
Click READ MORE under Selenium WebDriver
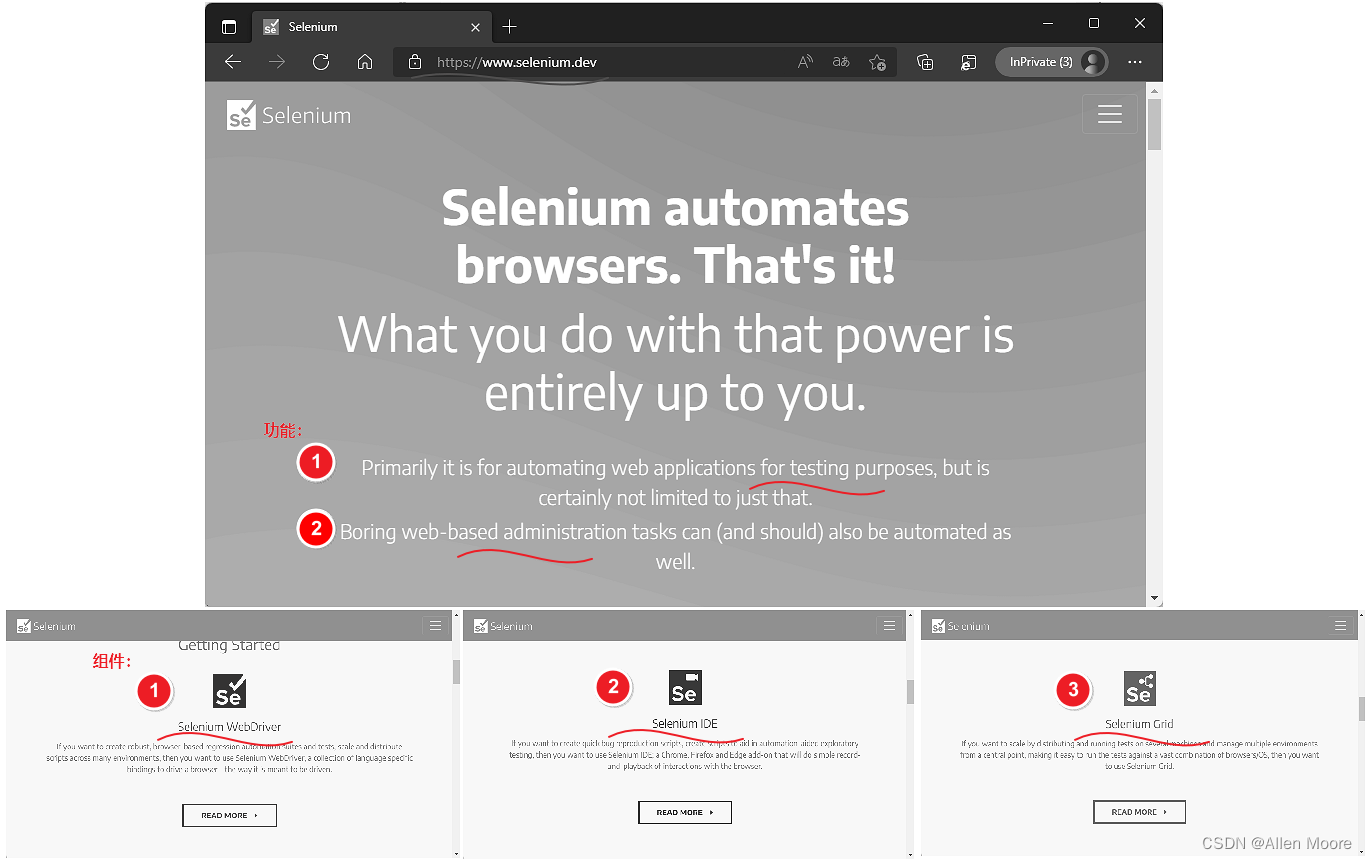(229, 815)
